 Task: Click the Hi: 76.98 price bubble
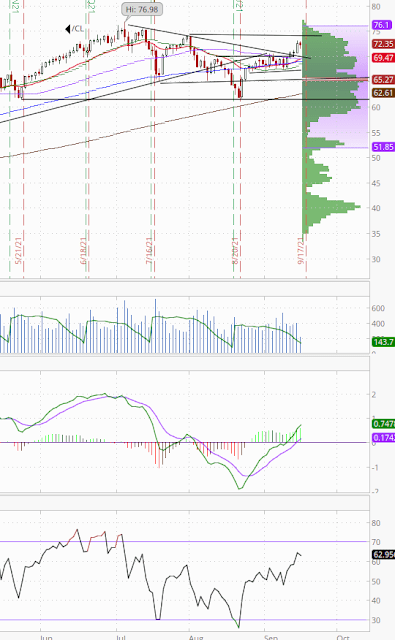click(x=142, y=9)
